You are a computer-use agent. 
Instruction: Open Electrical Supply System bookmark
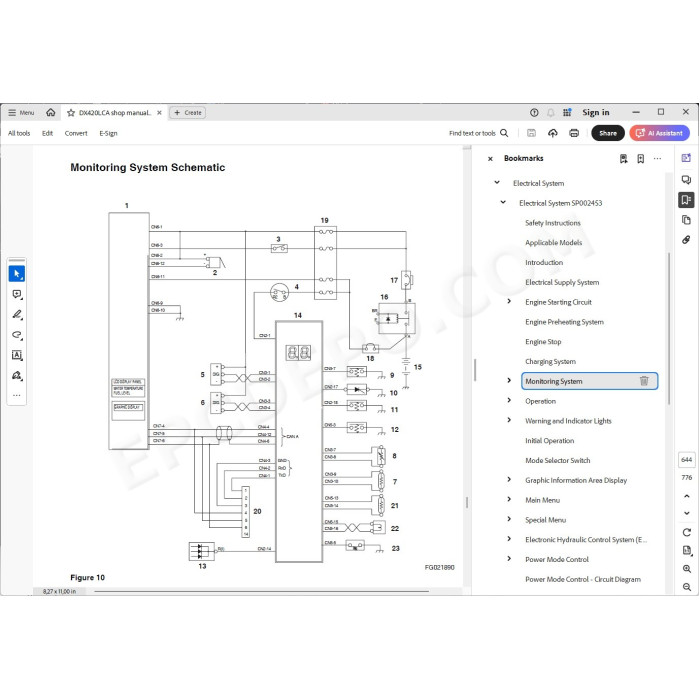tap(562, 282)
